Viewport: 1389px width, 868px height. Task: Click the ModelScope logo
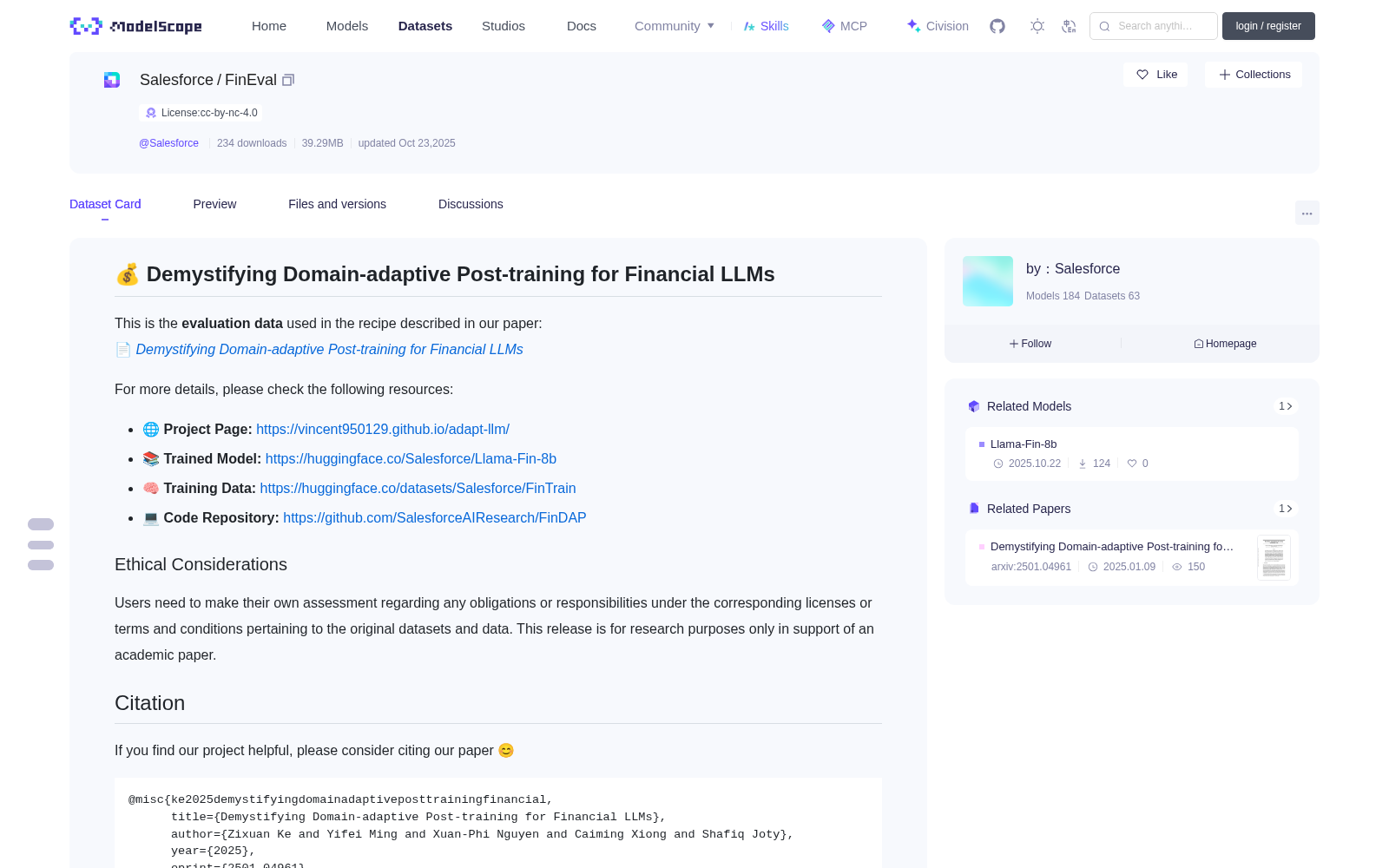135,26
